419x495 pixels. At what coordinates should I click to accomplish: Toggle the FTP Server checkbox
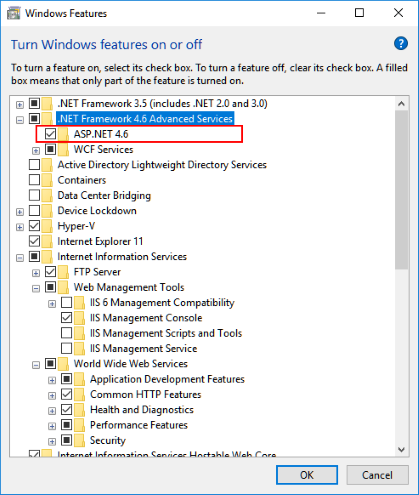tap(50, 272)
